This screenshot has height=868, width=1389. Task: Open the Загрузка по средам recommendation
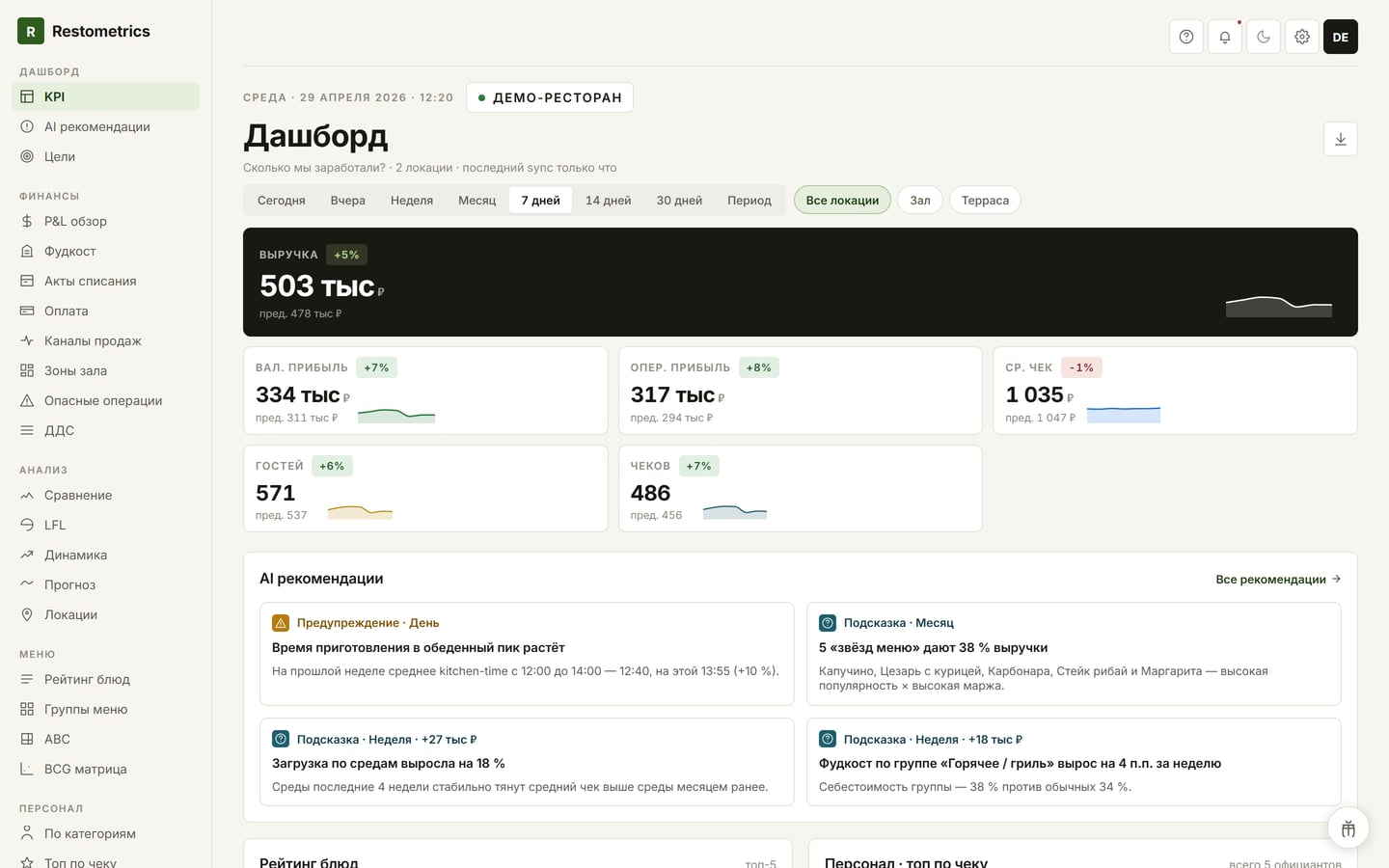[x=527, y=762]
